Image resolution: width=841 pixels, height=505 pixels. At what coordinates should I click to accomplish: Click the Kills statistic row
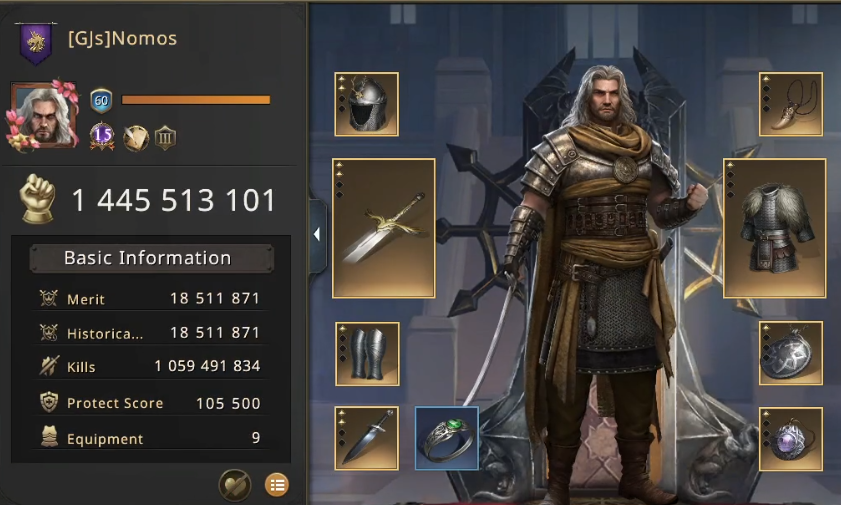(x=150, y=367)
